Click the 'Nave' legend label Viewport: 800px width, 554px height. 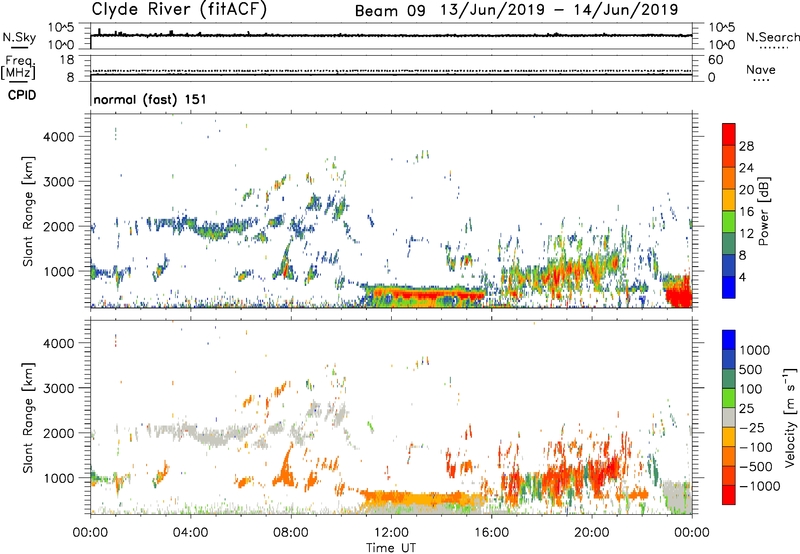[761, 69]
